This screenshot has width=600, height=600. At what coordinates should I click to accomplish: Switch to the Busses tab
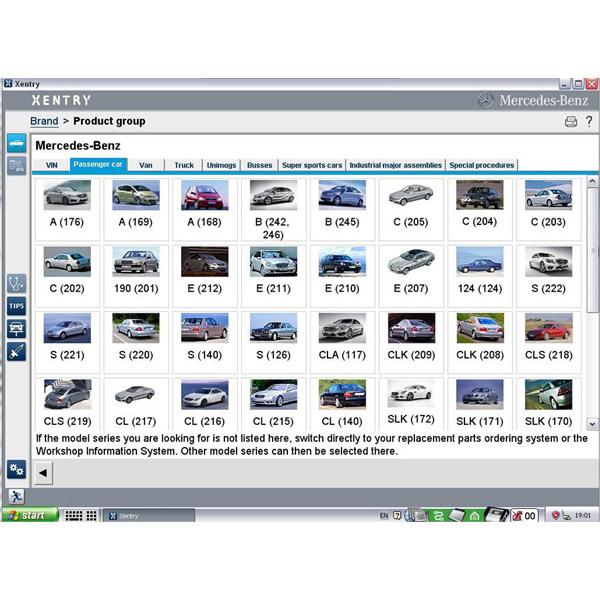tap(259, 165)
